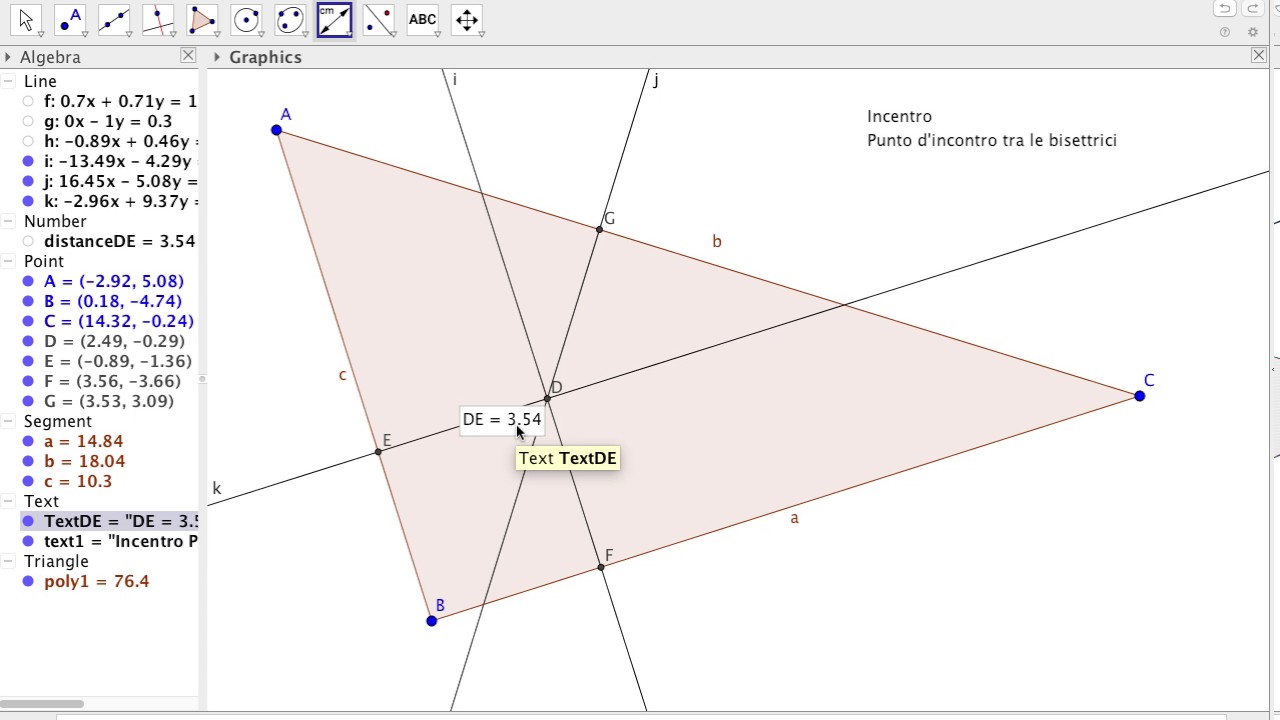Select segment c = 10.3 entry

pyautogui.click(x=78, y=481)
